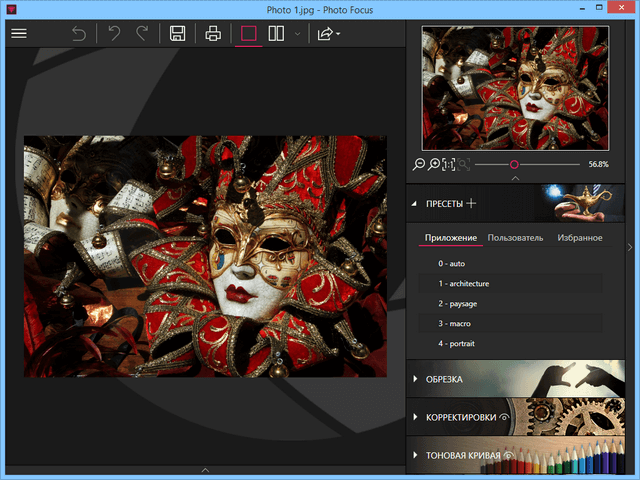Collapse the Пресеты section

coord(415,204)
